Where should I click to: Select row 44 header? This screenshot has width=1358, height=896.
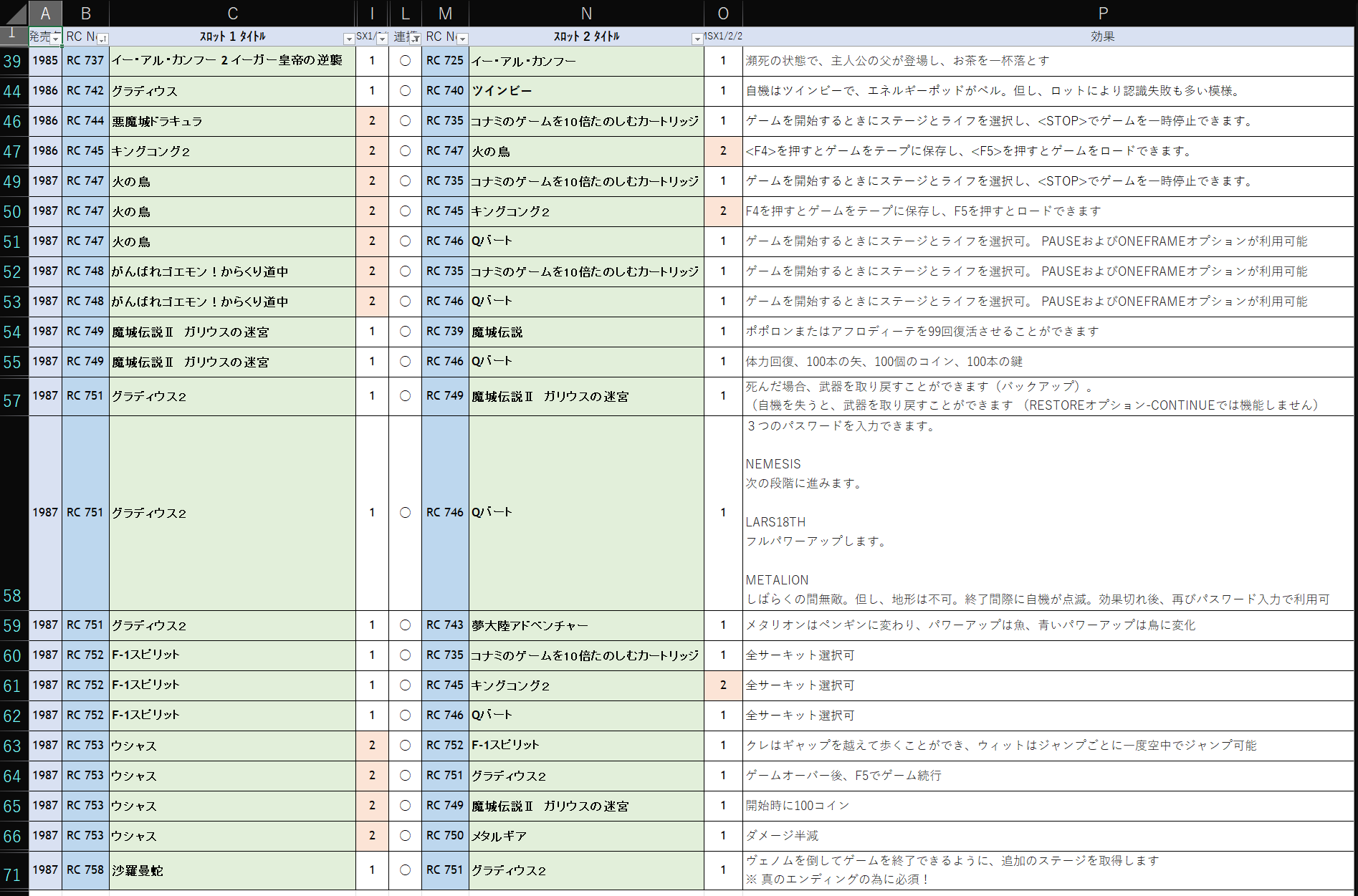point(14,91)
